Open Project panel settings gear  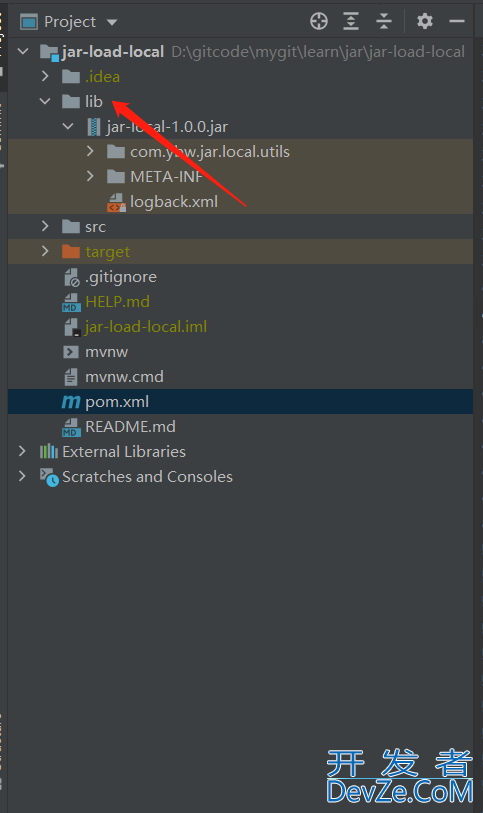pyautogui.click(x=424, y=21)
